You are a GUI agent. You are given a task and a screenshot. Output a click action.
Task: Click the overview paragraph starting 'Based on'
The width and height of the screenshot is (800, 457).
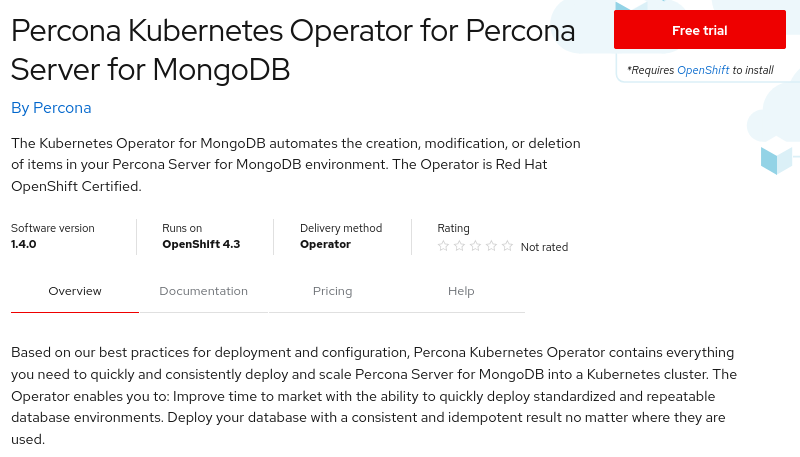[374, 395]
